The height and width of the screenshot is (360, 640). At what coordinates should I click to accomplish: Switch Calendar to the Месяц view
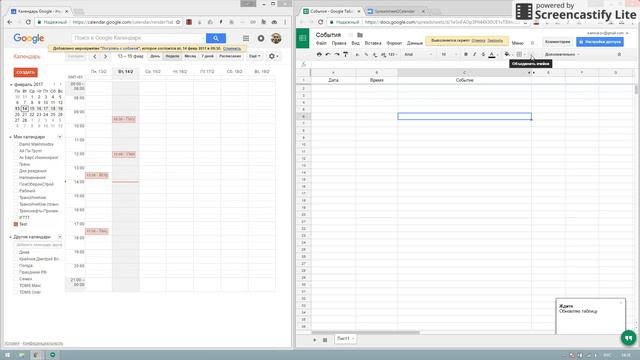(190, 56)
